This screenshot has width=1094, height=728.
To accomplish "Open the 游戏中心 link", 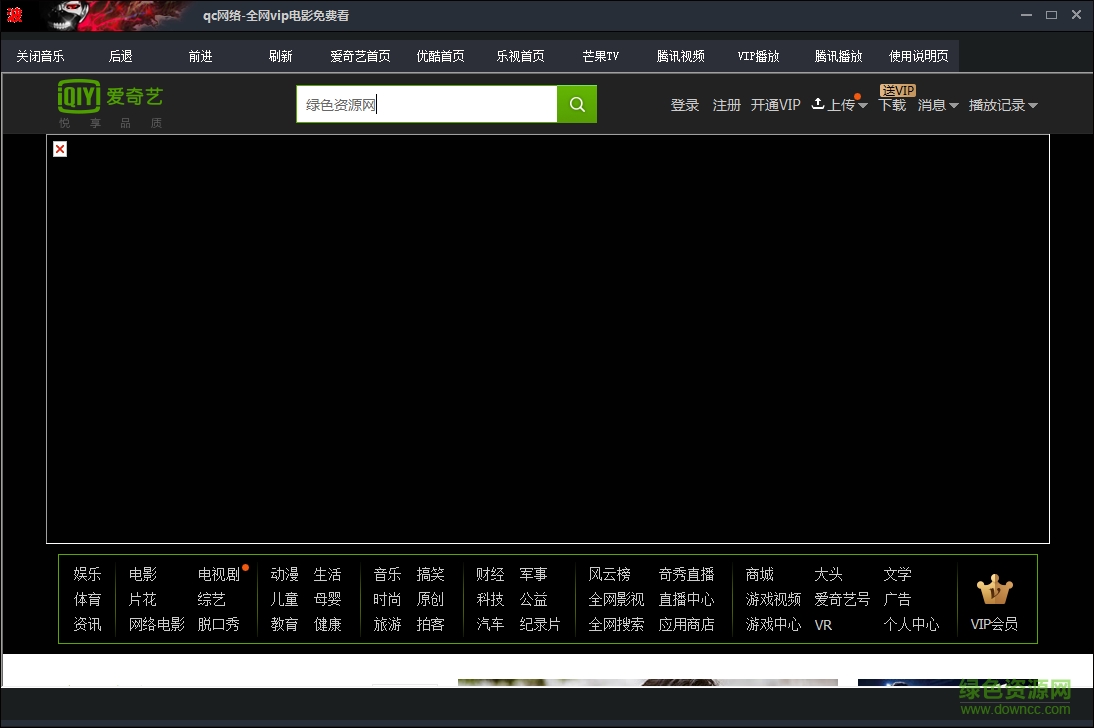I will pyautogui.click(x=773, y=624).
